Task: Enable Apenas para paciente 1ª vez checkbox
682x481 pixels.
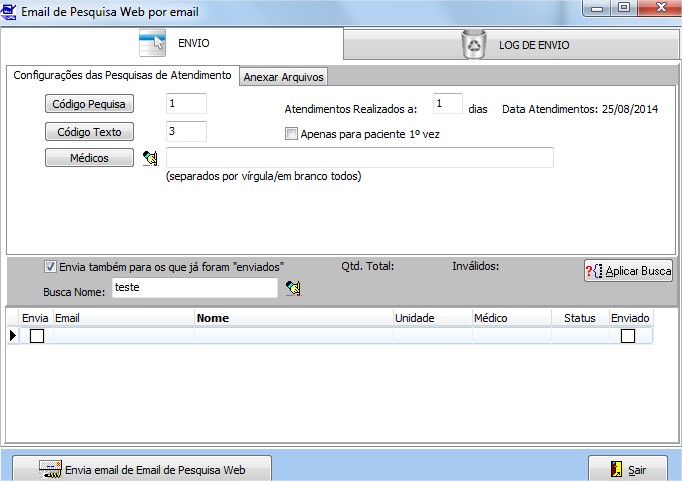Action: click(x=292, y=133)
